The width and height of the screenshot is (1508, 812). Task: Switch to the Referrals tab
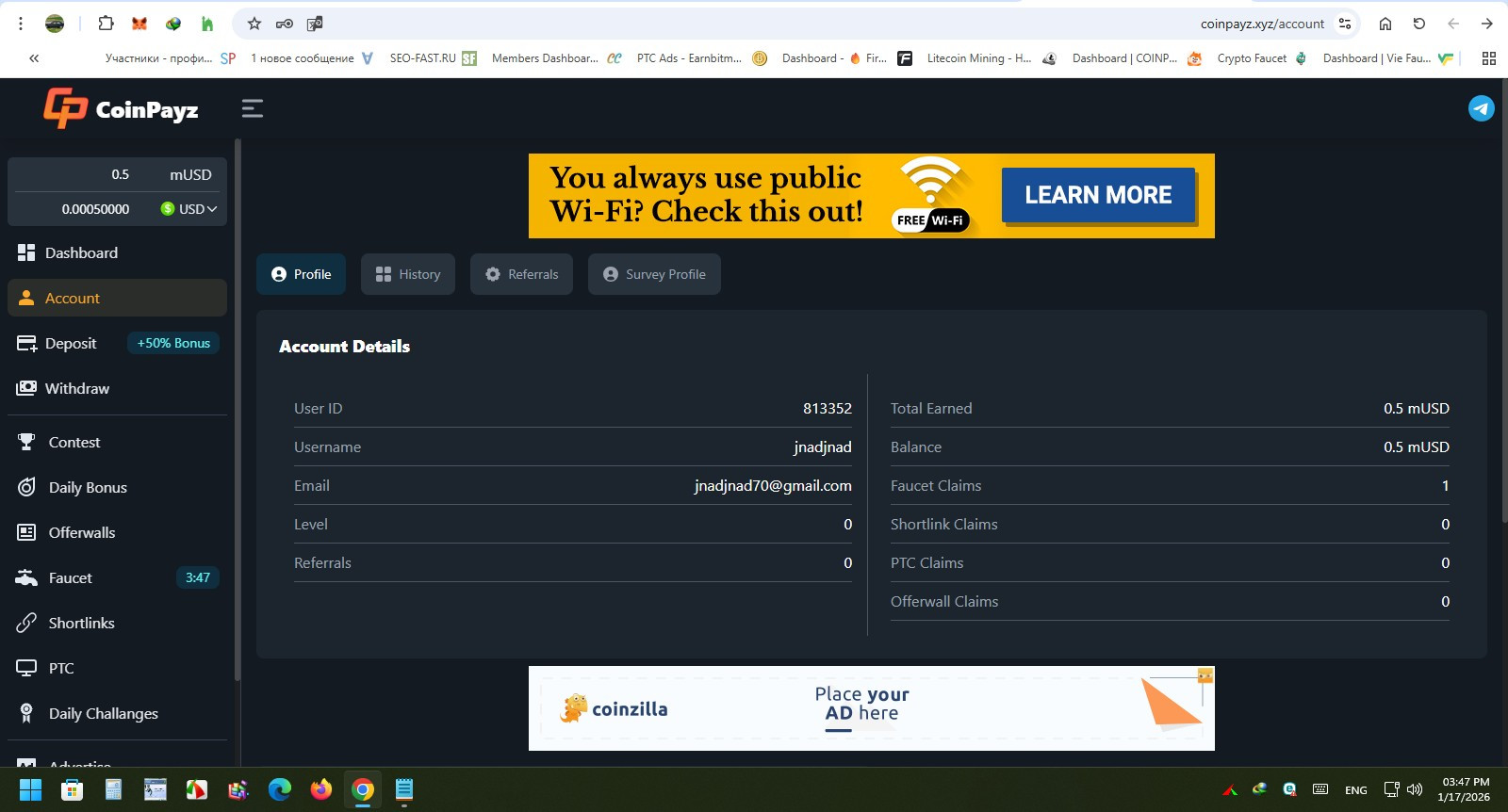coord(521,274)
